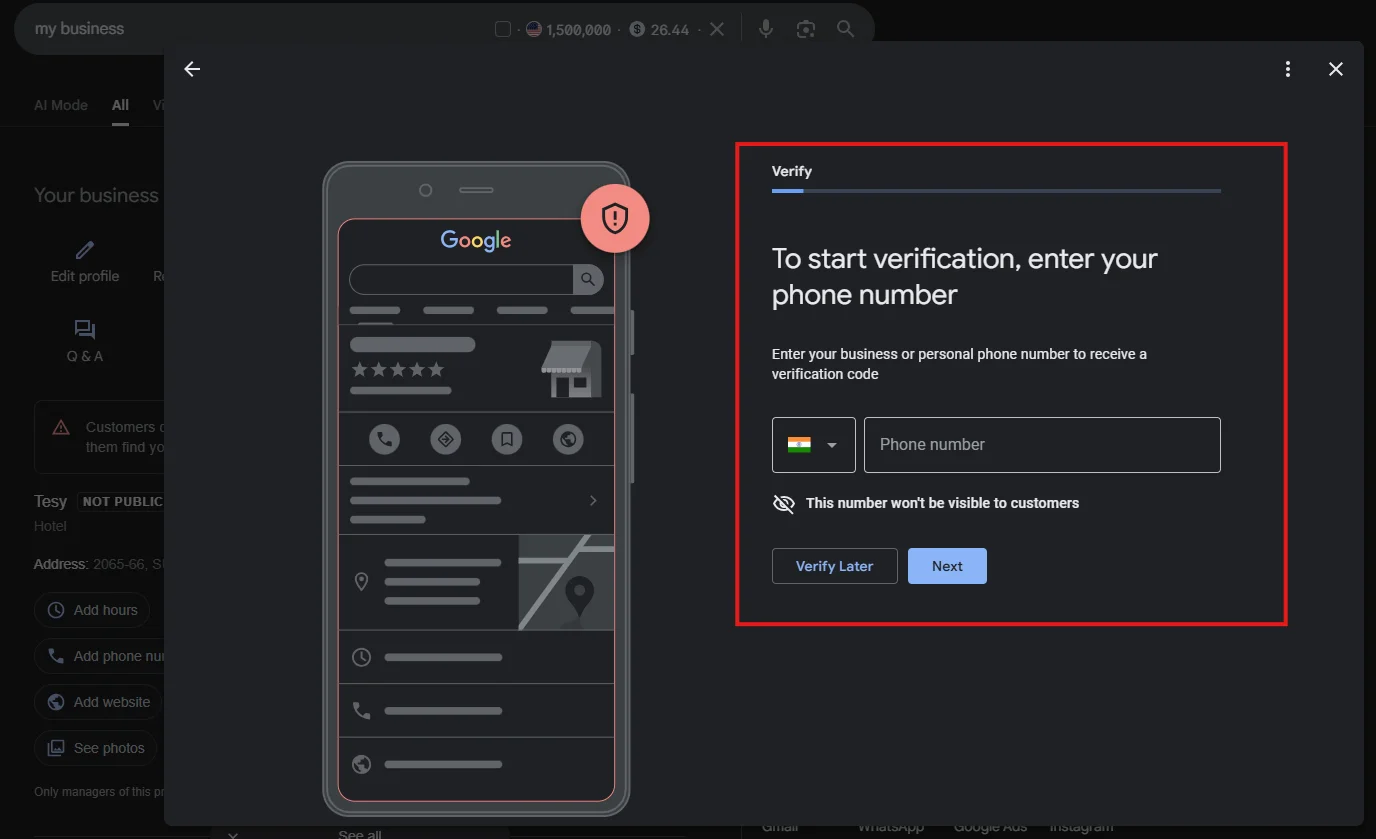Click the crossed-eye visibility icon
This screenshot has height=839, width=1376.
pyautogui.click(x=784, y=503)
